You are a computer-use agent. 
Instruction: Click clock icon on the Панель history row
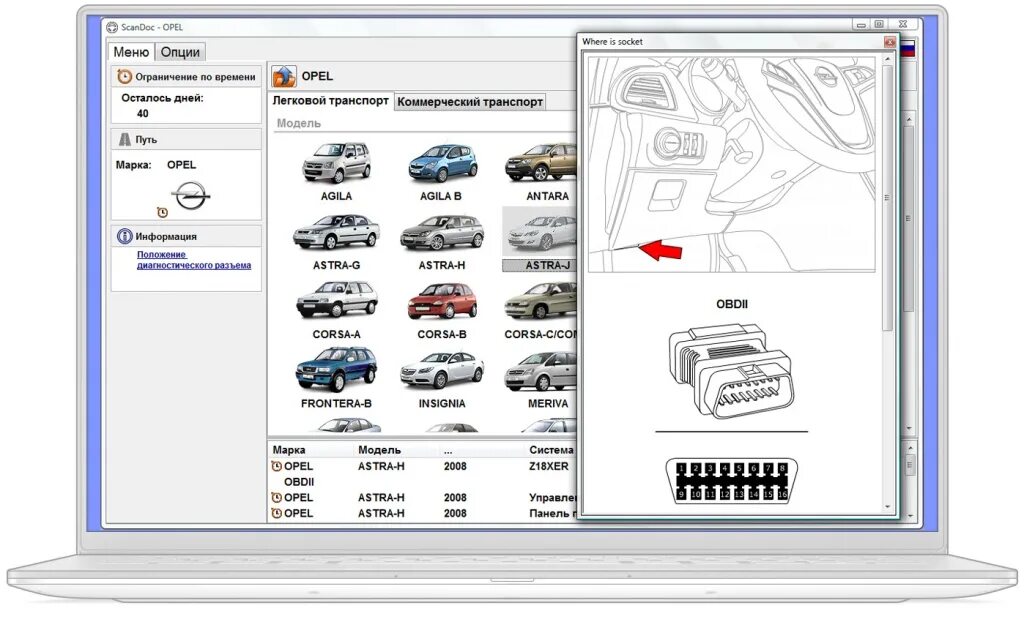276,513
